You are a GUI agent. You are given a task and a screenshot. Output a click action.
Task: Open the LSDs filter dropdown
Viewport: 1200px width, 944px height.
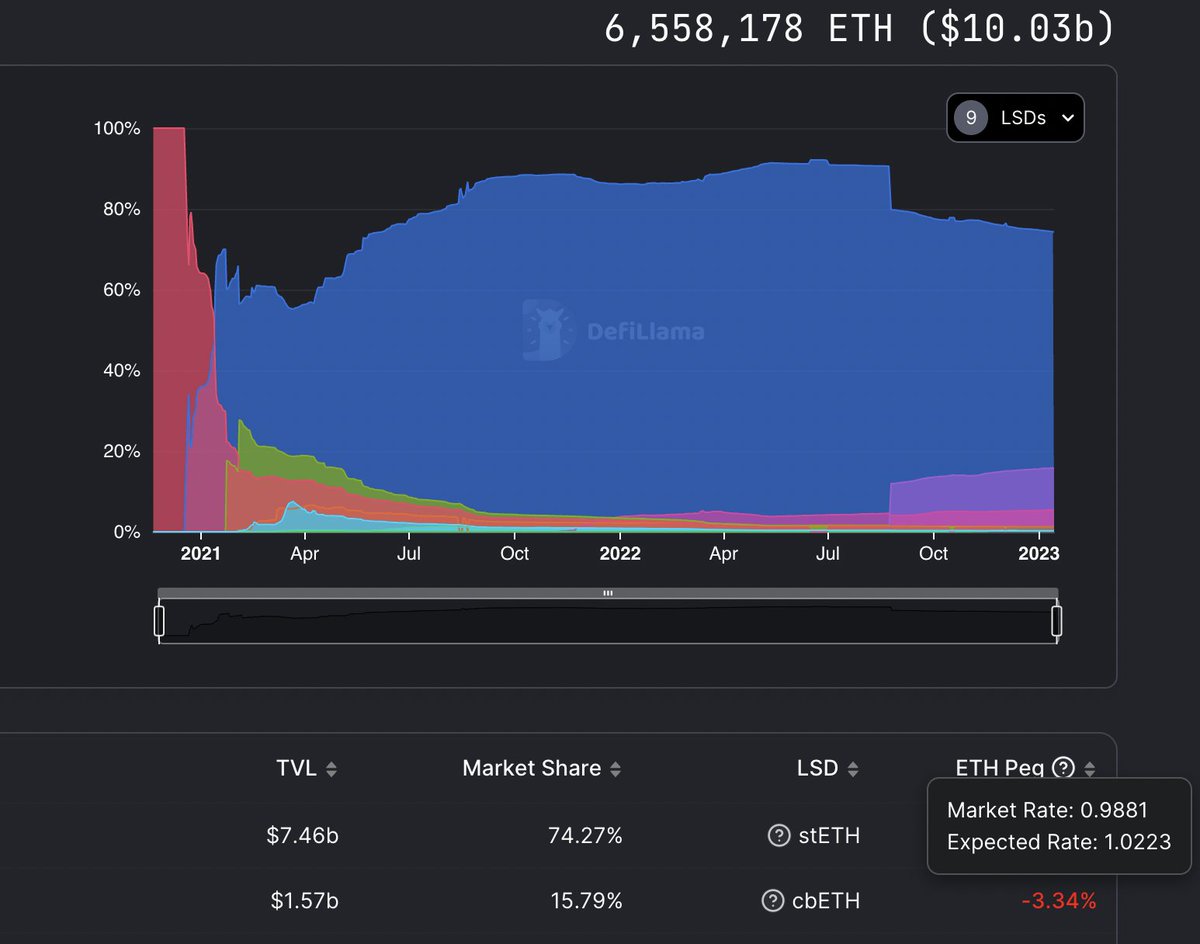click(1015, 117)
